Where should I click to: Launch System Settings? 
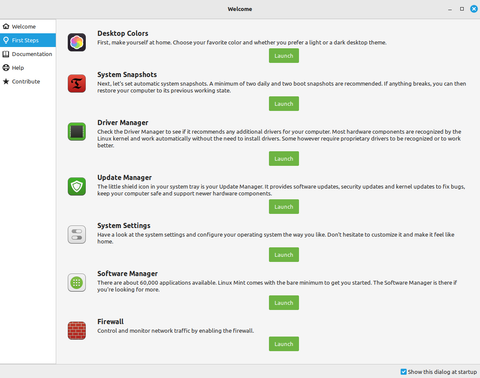pos(284,255)
